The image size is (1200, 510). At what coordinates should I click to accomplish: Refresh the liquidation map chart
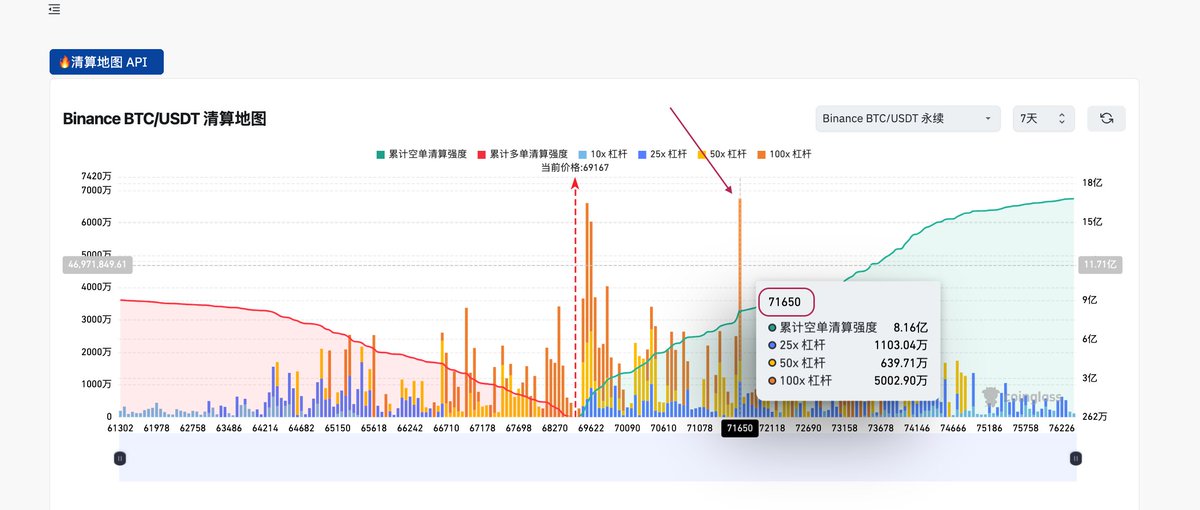1106,118
